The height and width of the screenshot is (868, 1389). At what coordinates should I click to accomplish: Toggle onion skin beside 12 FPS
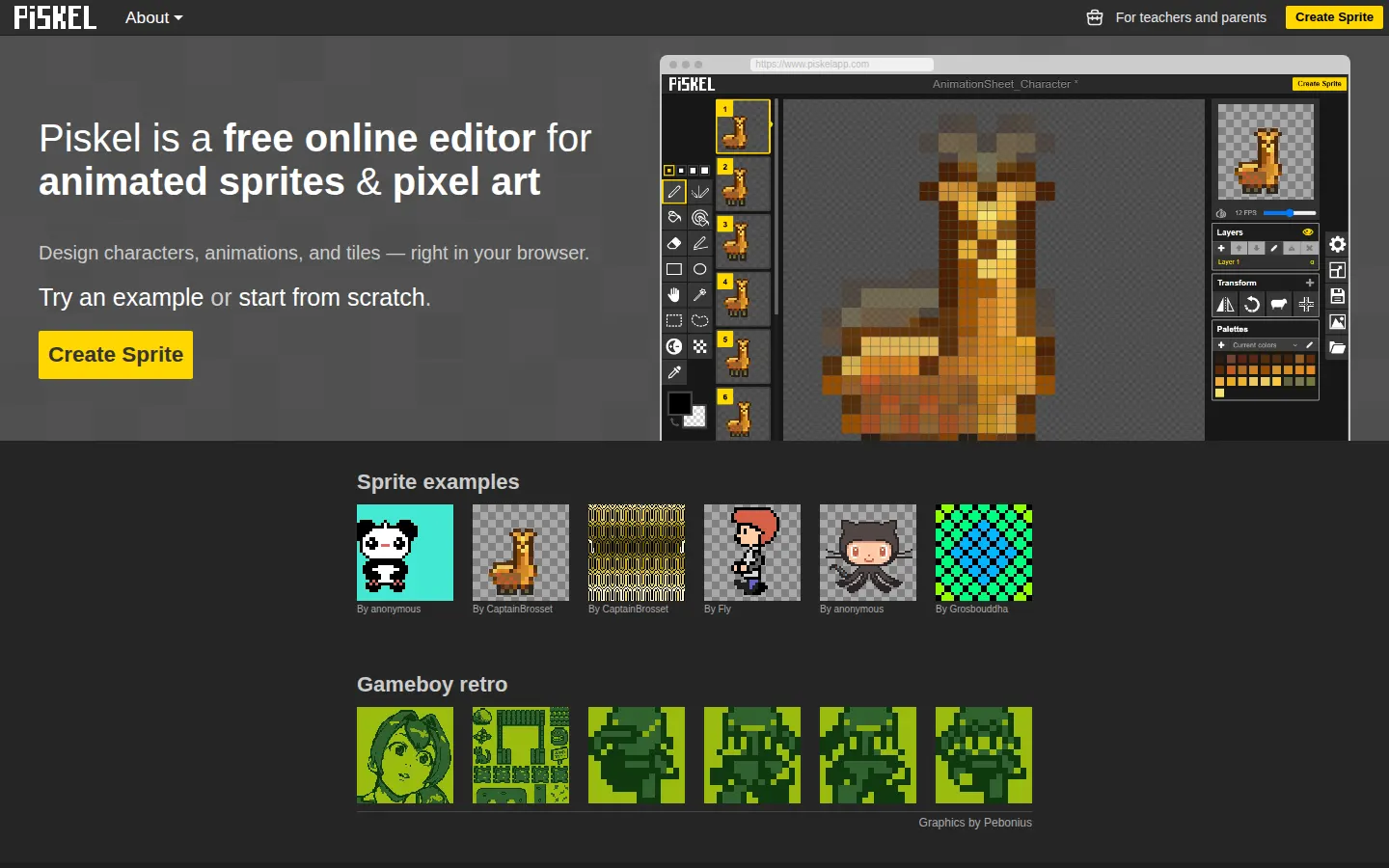coord(1221,213)
